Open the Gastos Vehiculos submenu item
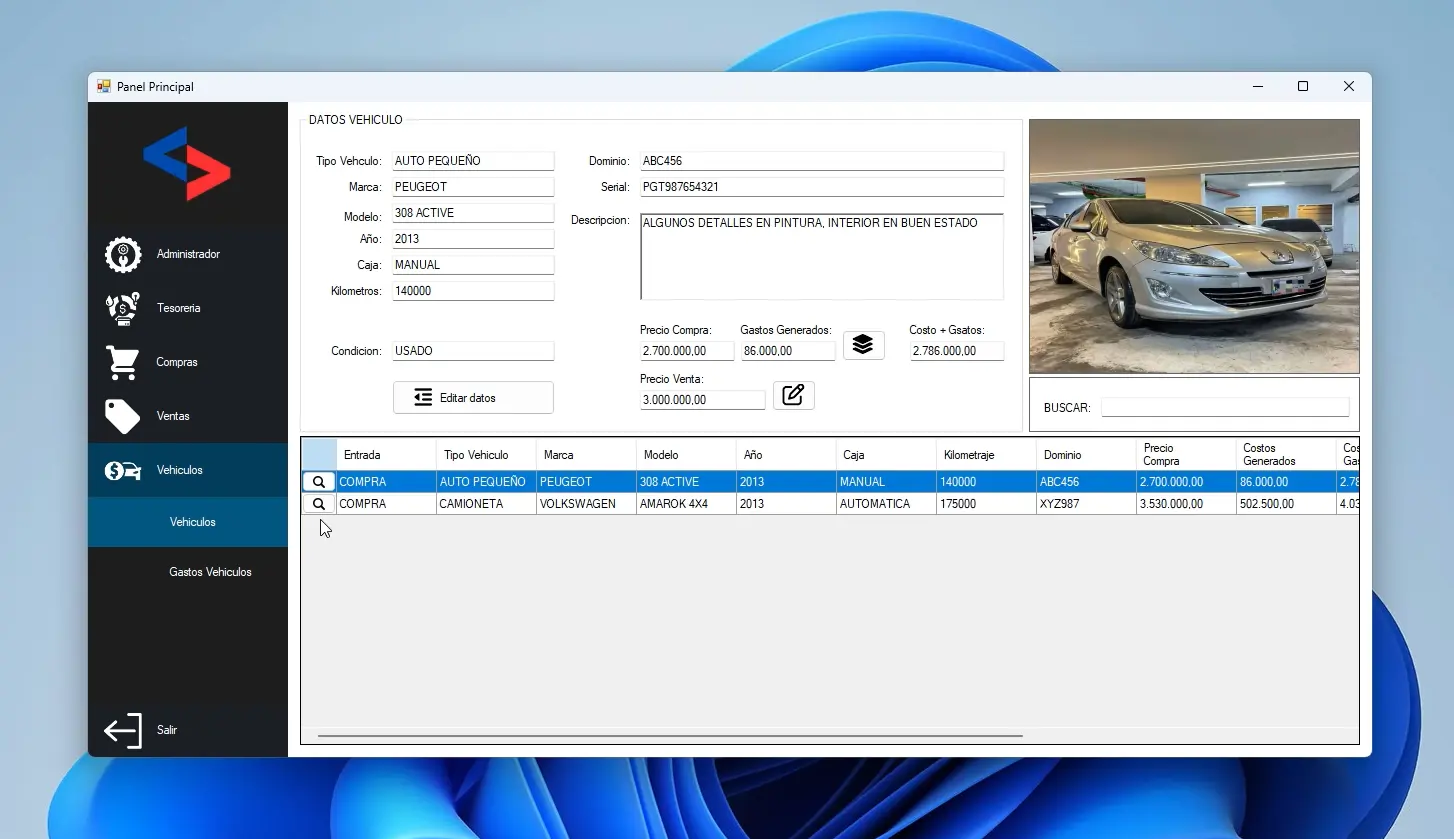This screenshot has width=1454, height=839. pos(188,572)
